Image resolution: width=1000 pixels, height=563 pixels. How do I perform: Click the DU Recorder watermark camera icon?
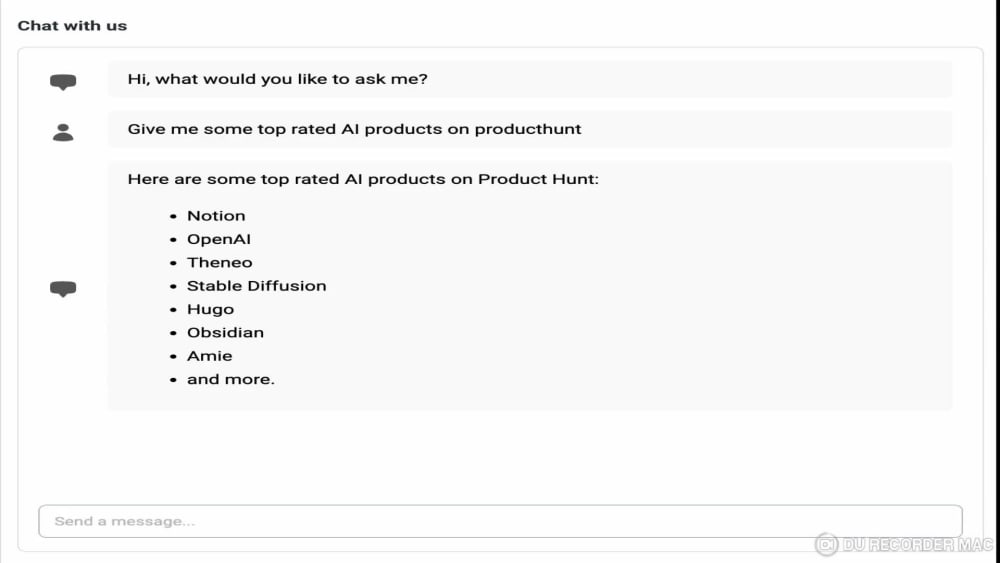pyautogui.click(x=827, y=544)
